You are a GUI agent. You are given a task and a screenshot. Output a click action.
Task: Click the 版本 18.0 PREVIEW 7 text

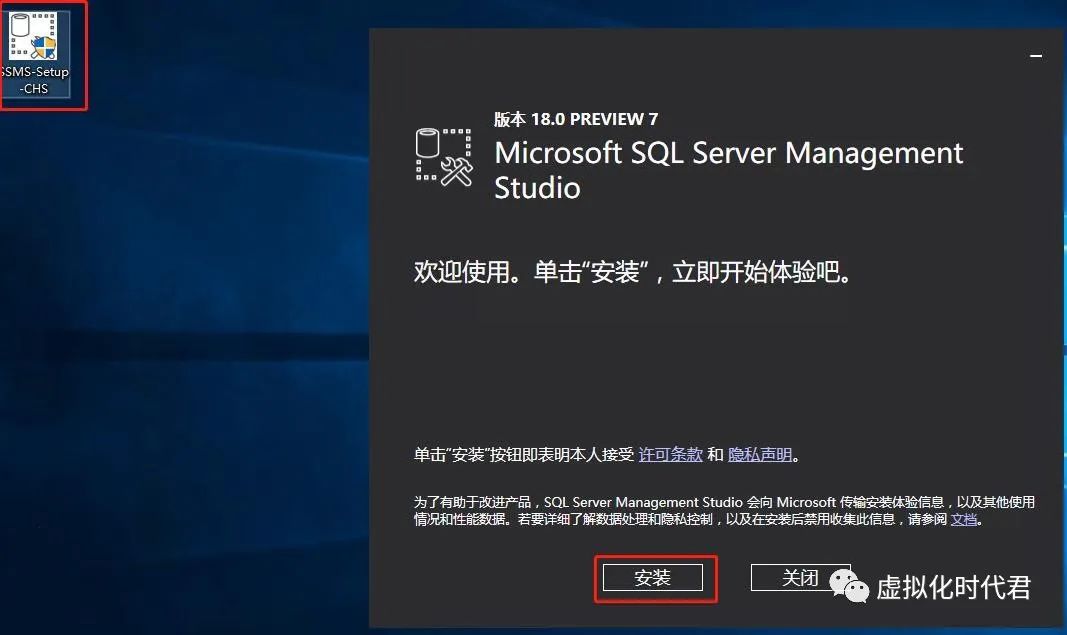(x=576, y=119)
